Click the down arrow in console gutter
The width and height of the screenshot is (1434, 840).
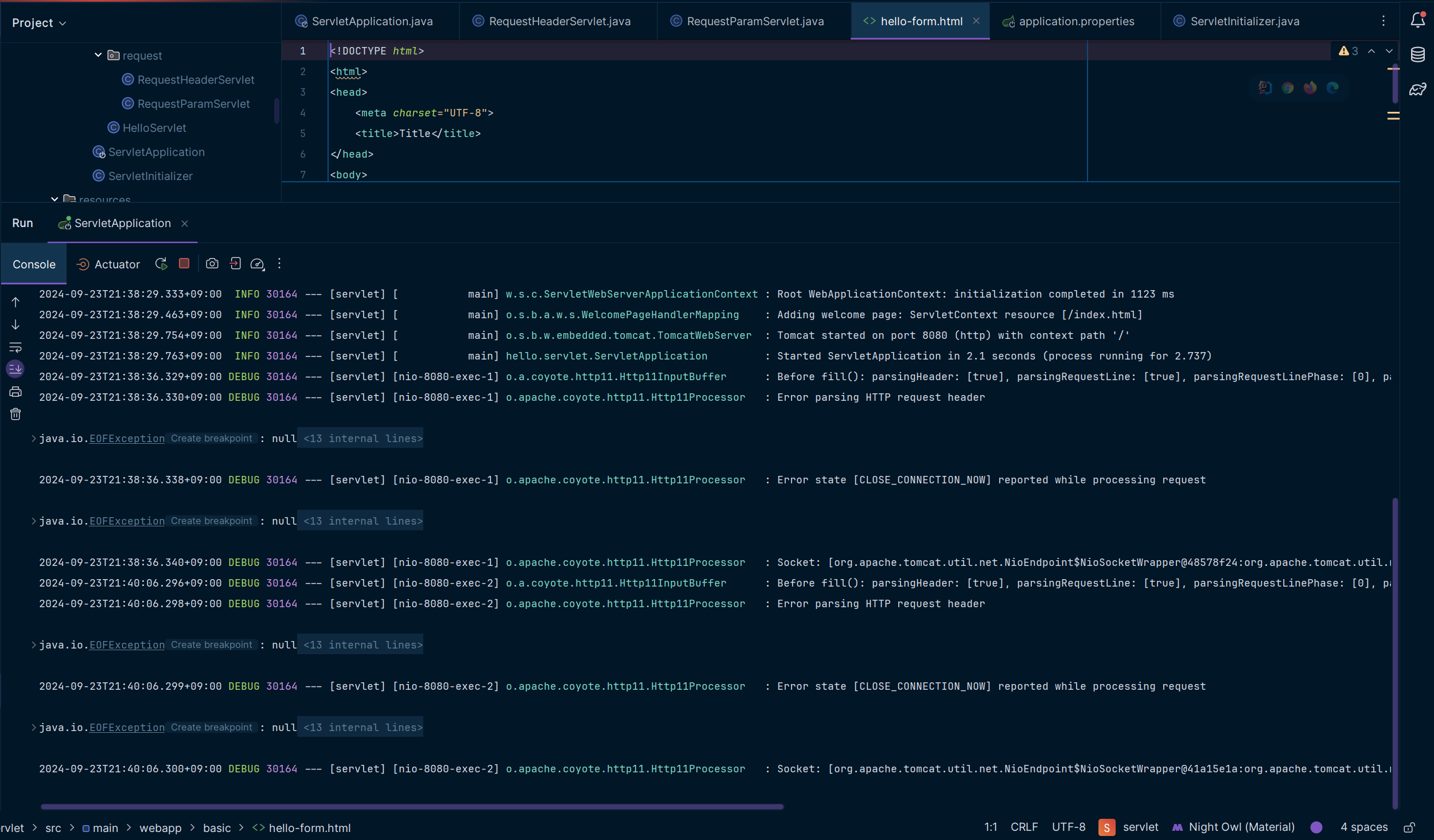pyautogui.click(x=15, y=325)
